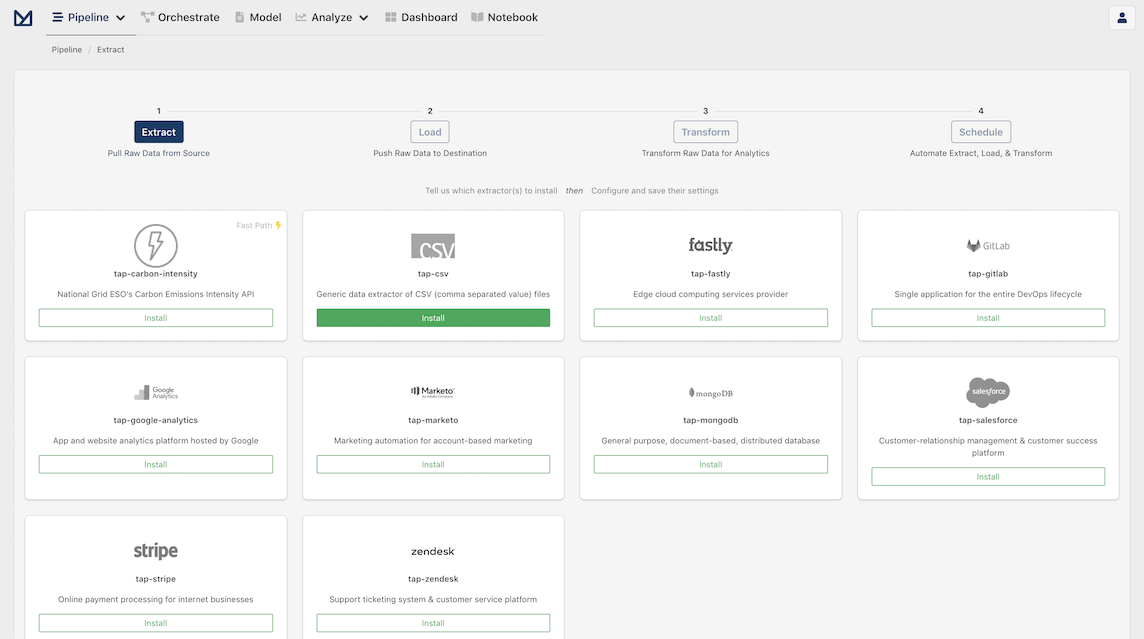Click the Fastly logo
Image resolution: width=1144 pixels, height=639 pixels.
711,245
